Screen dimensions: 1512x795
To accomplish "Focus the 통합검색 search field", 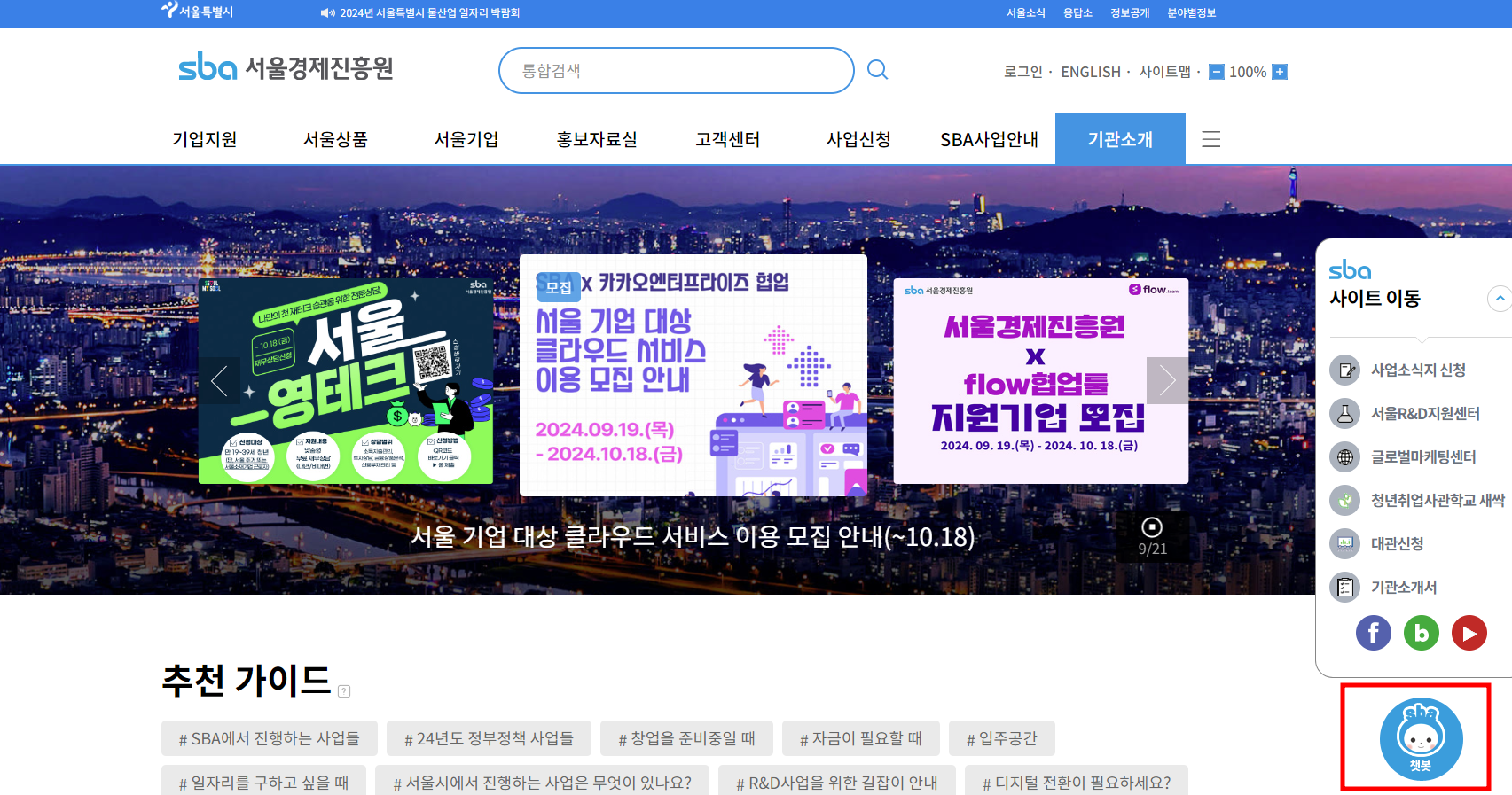I will (x=677, y=70).
